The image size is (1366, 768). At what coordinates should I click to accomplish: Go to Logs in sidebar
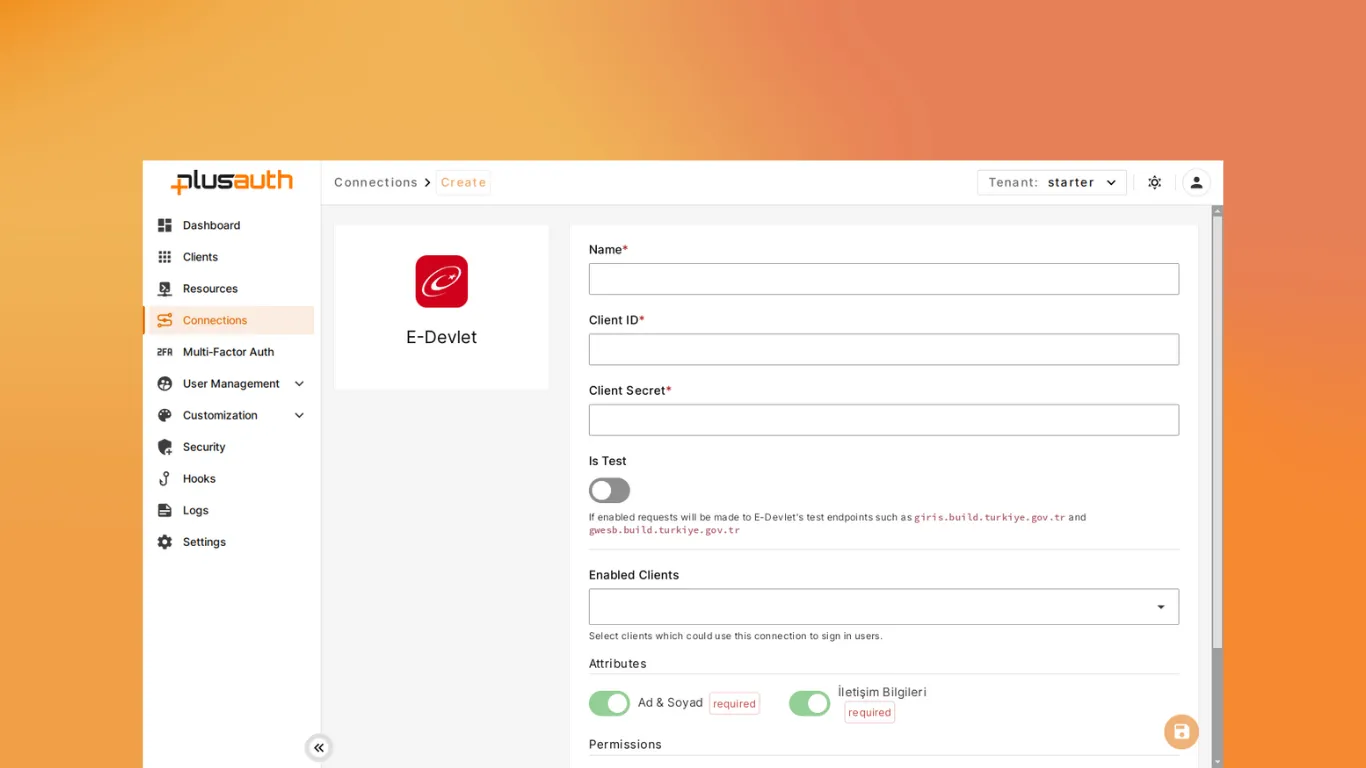coord(196,510)
